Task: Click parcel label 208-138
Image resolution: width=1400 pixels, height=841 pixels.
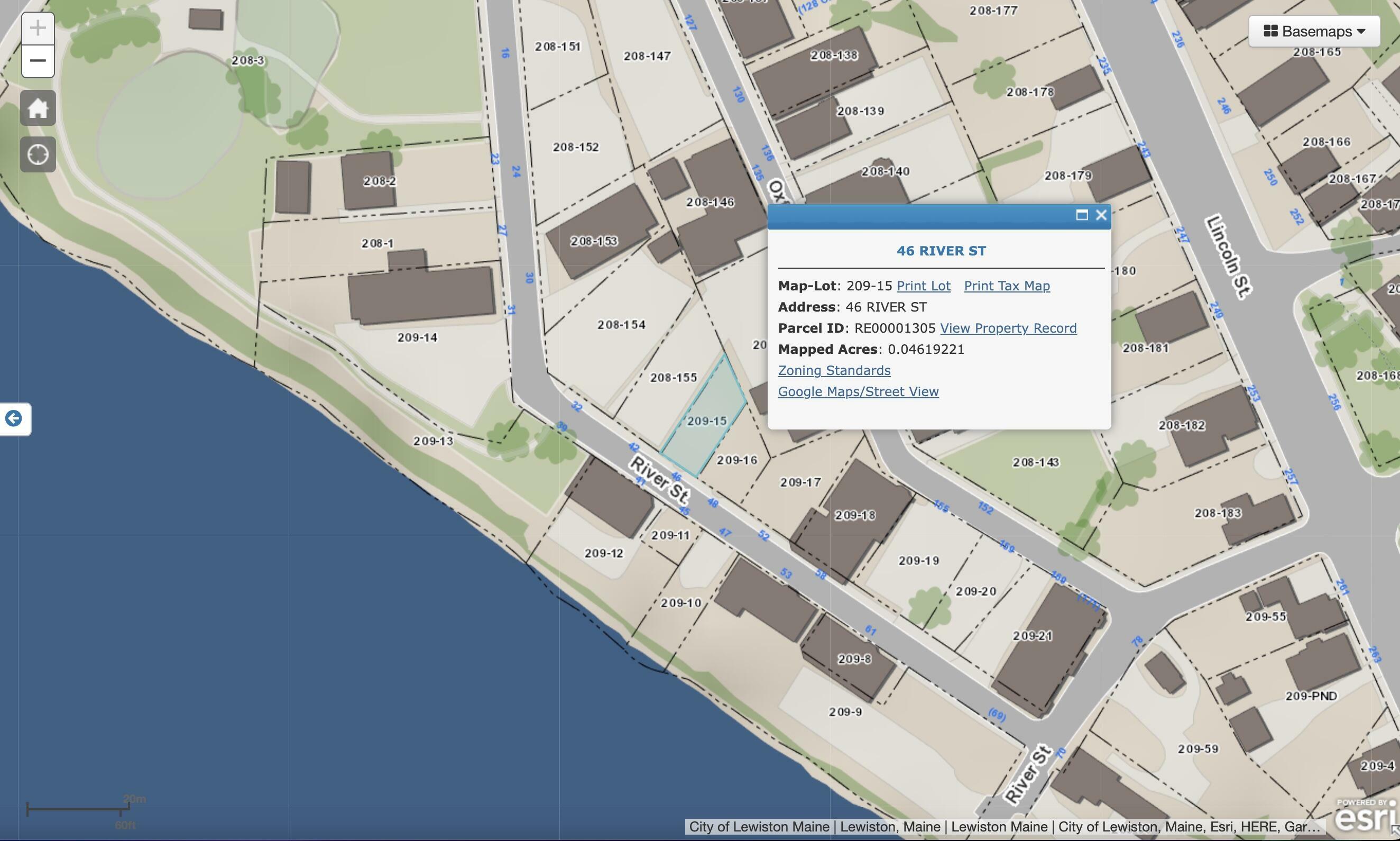Action: pos(834,56)
